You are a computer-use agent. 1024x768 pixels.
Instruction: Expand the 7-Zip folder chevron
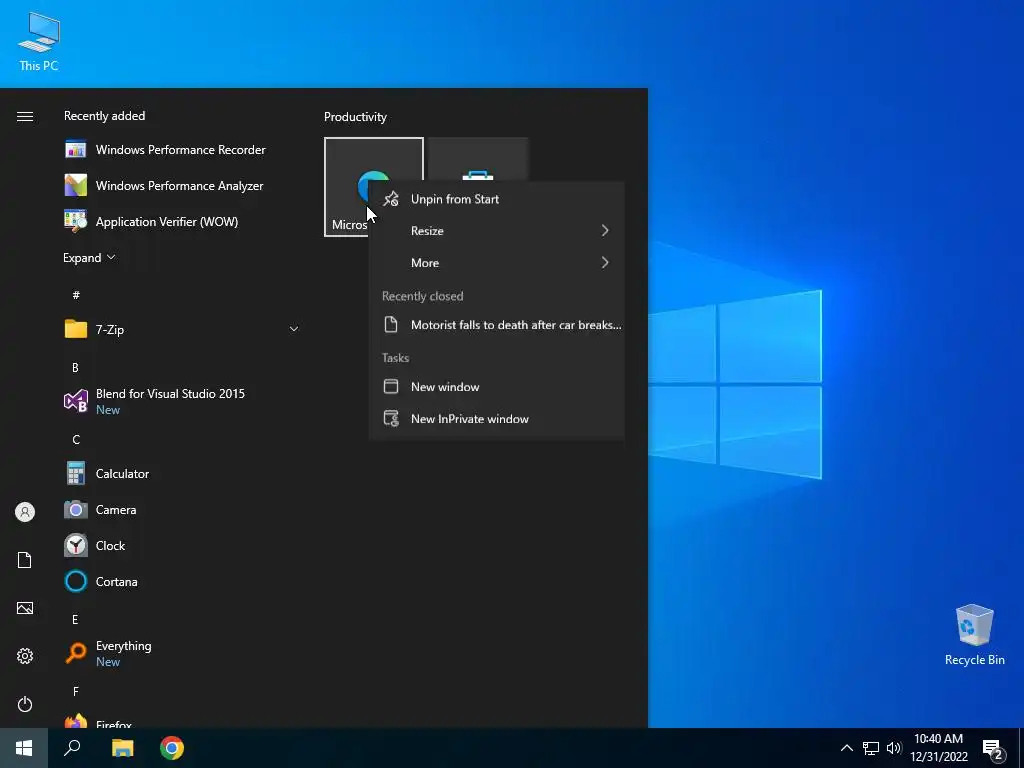(294, 329)
